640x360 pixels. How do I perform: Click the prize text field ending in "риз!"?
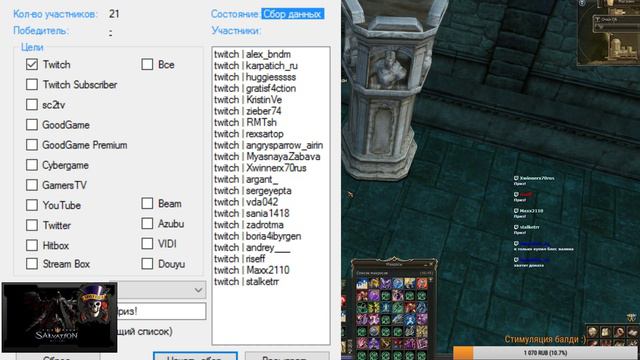[x=161, y=311]
